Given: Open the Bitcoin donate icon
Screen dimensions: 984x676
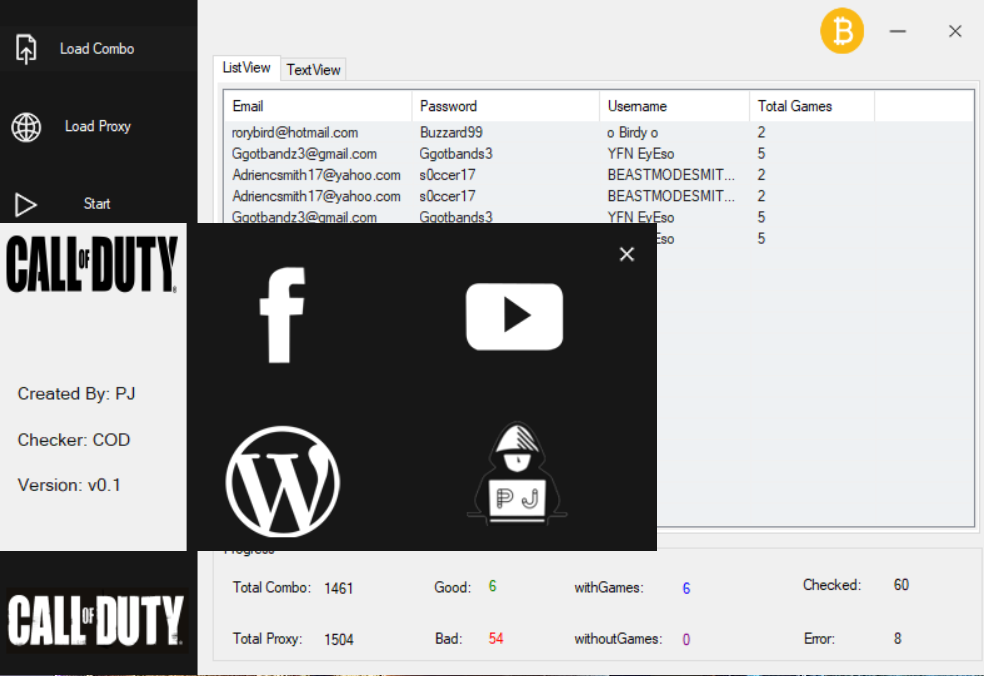Looking at the screenshot, I should (842, 31).
